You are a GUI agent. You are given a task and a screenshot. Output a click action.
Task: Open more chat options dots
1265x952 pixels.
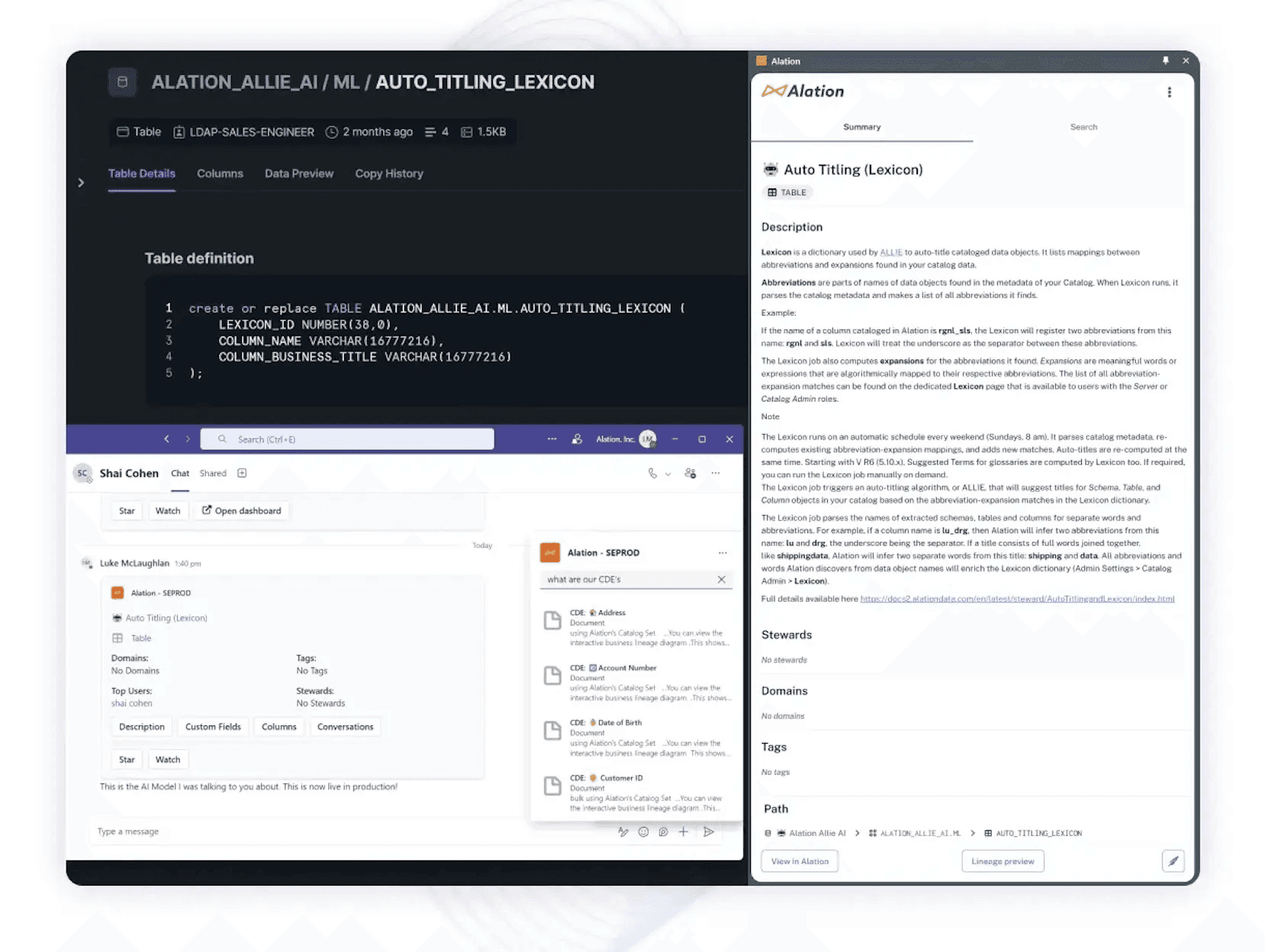click(716, 474)
